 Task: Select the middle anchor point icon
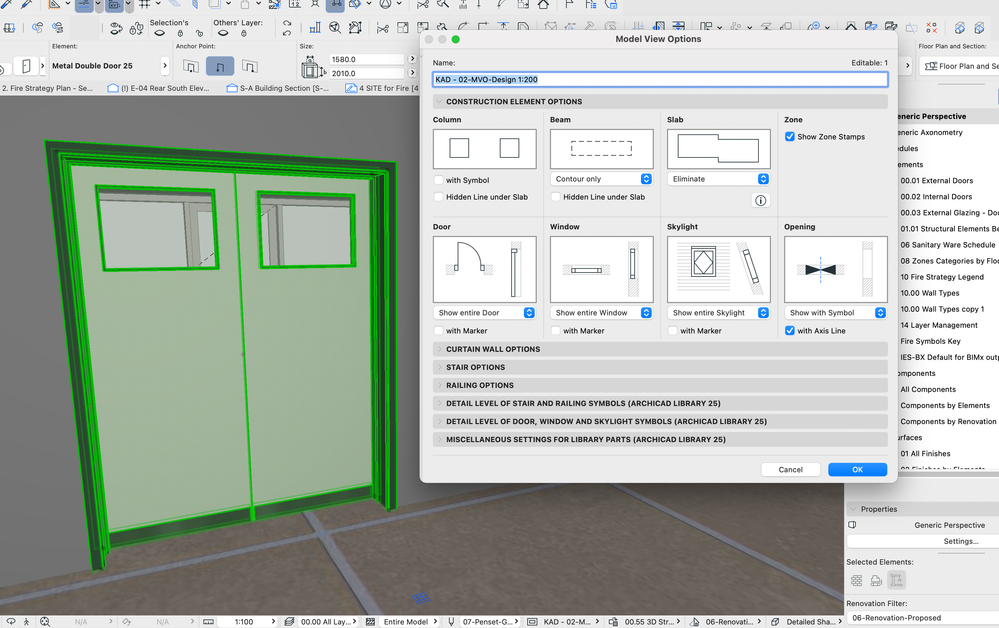click(x=220, y=67)
